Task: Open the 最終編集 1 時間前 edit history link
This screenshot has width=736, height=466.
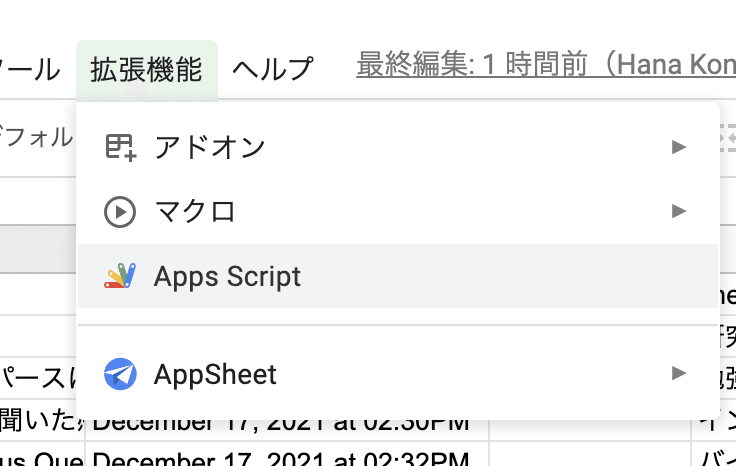Action: tap(546, 65)
